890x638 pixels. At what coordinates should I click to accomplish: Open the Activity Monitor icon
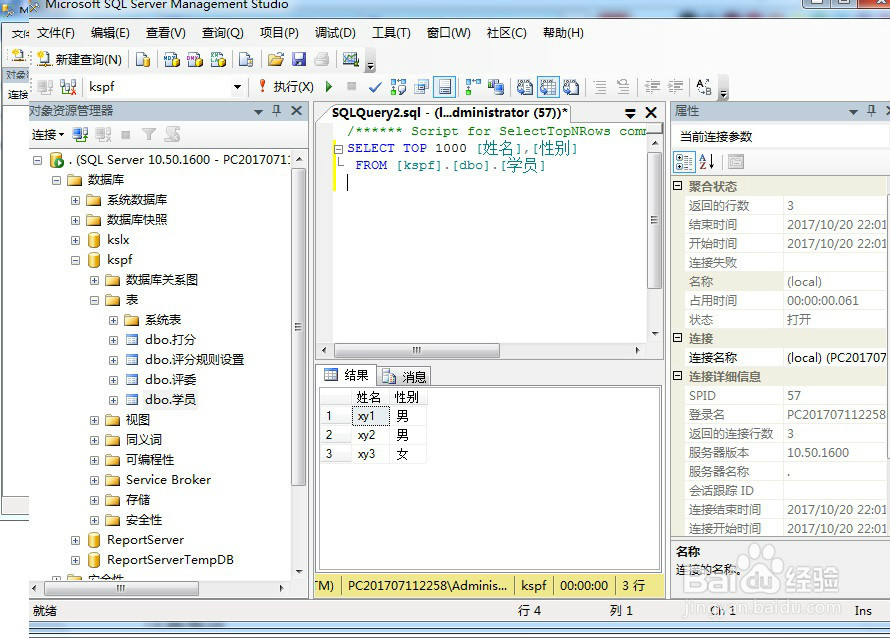[351, 58]
